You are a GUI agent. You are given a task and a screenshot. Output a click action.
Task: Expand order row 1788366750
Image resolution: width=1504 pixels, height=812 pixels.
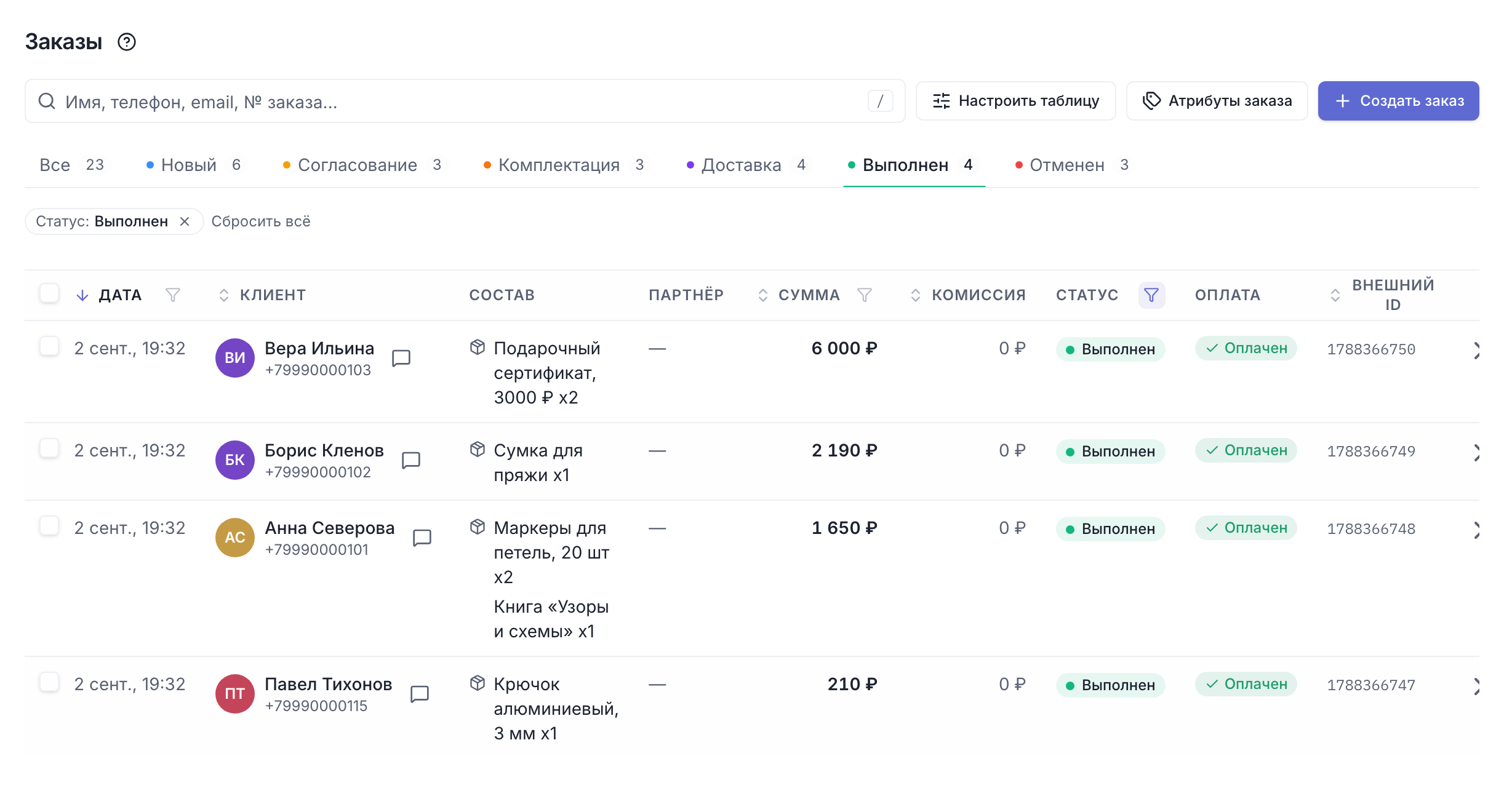click(x=1476, y=351)
